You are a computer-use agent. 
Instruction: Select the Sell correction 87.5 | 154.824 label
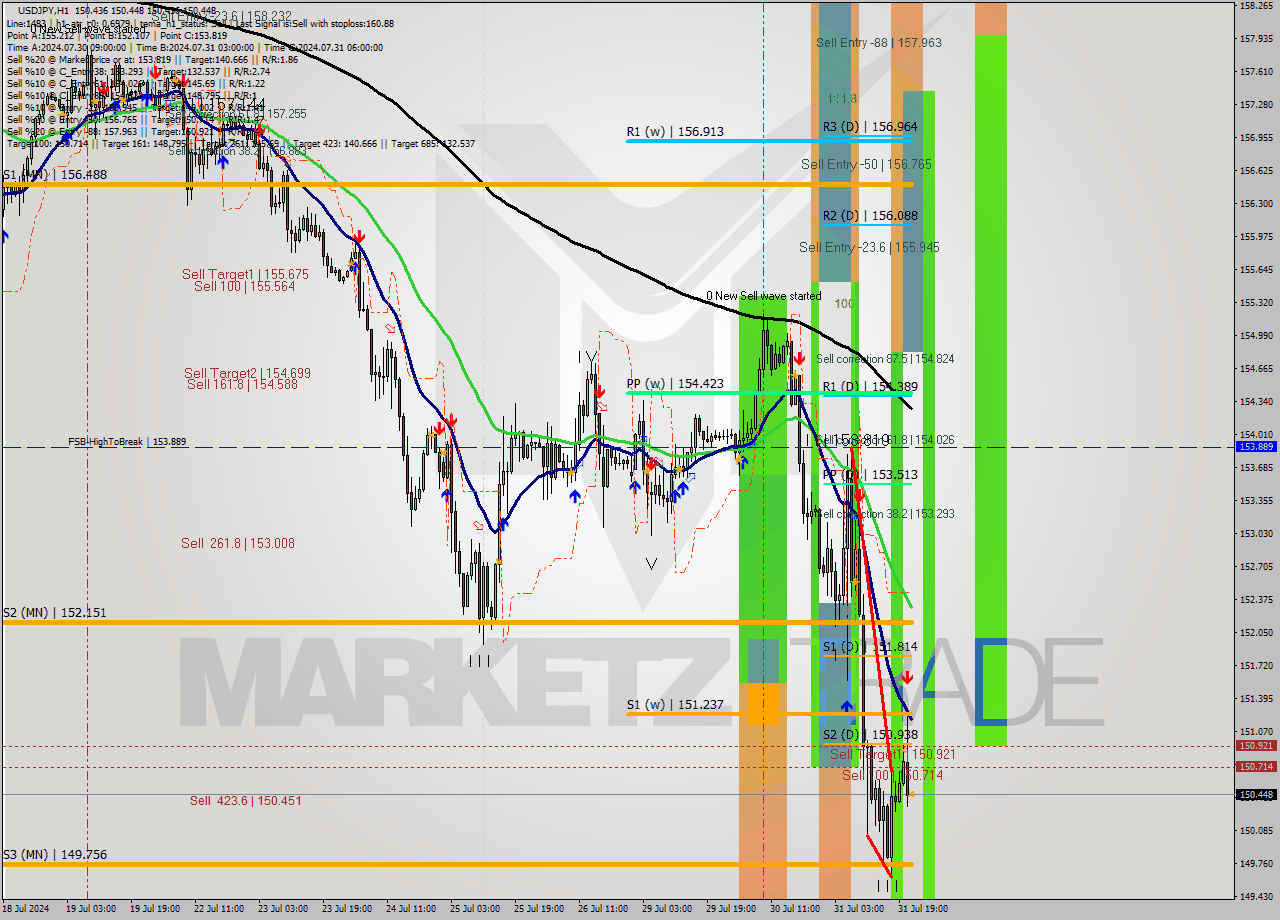click(885, 358)
